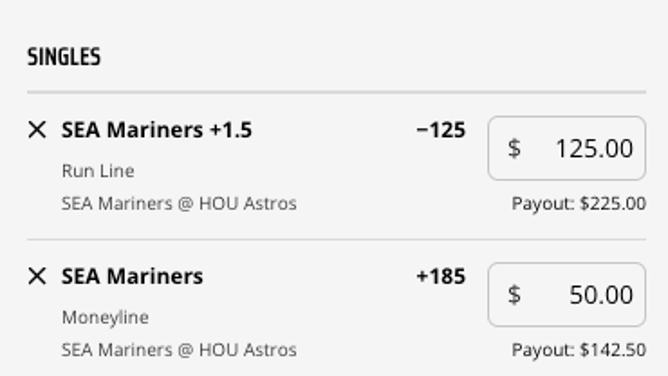Click the -125 odds value
The width and height of the screenshot is (668, 376).
[441, 130]
